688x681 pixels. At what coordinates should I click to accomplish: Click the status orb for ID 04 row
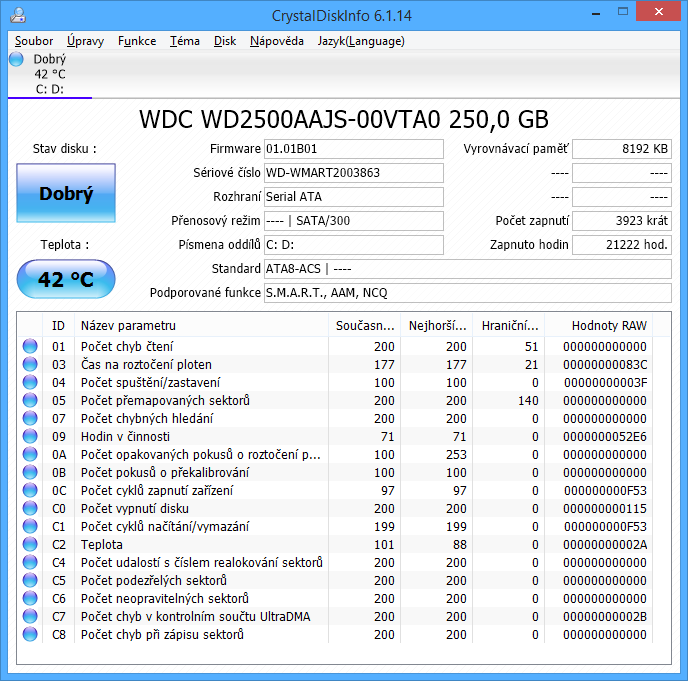[x=30, y=382]
